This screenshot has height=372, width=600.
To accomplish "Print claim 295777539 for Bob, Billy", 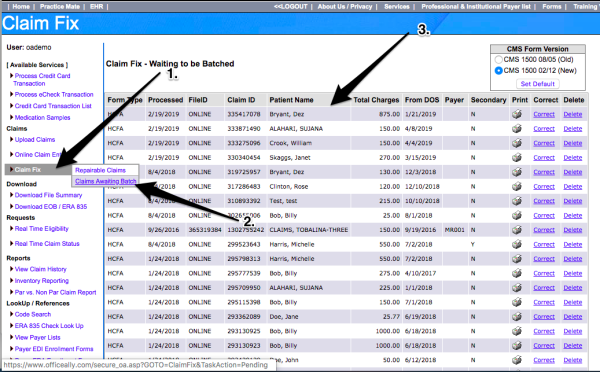I will pyautogui.click(x=517, y=273).
